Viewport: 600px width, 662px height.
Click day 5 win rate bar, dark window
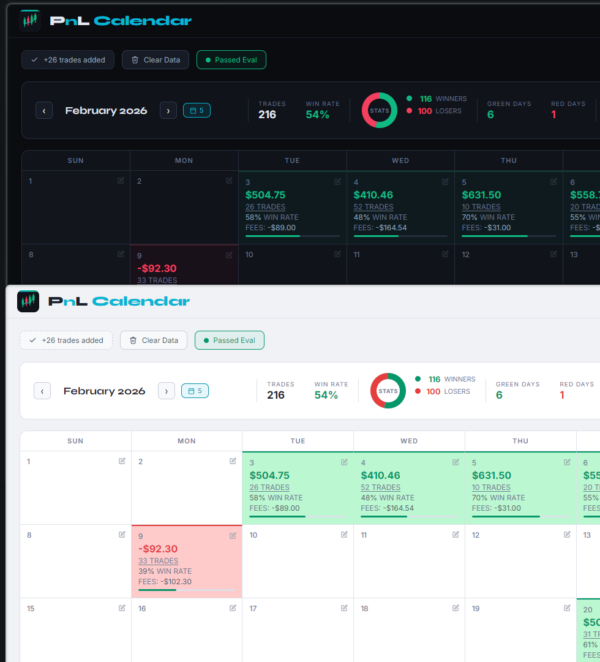(509, 236)
